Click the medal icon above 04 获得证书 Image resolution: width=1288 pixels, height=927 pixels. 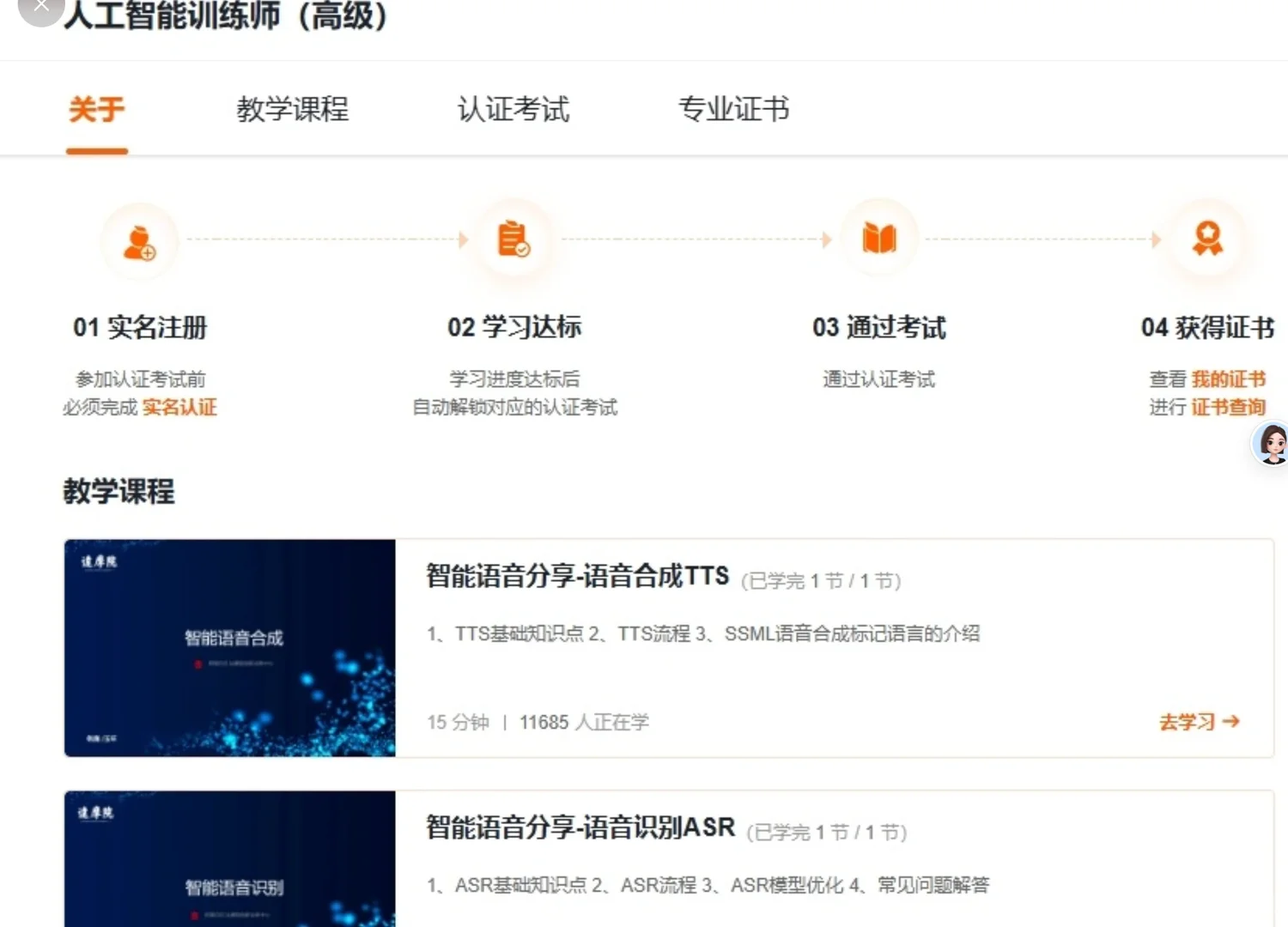(x=1206, y=239)
